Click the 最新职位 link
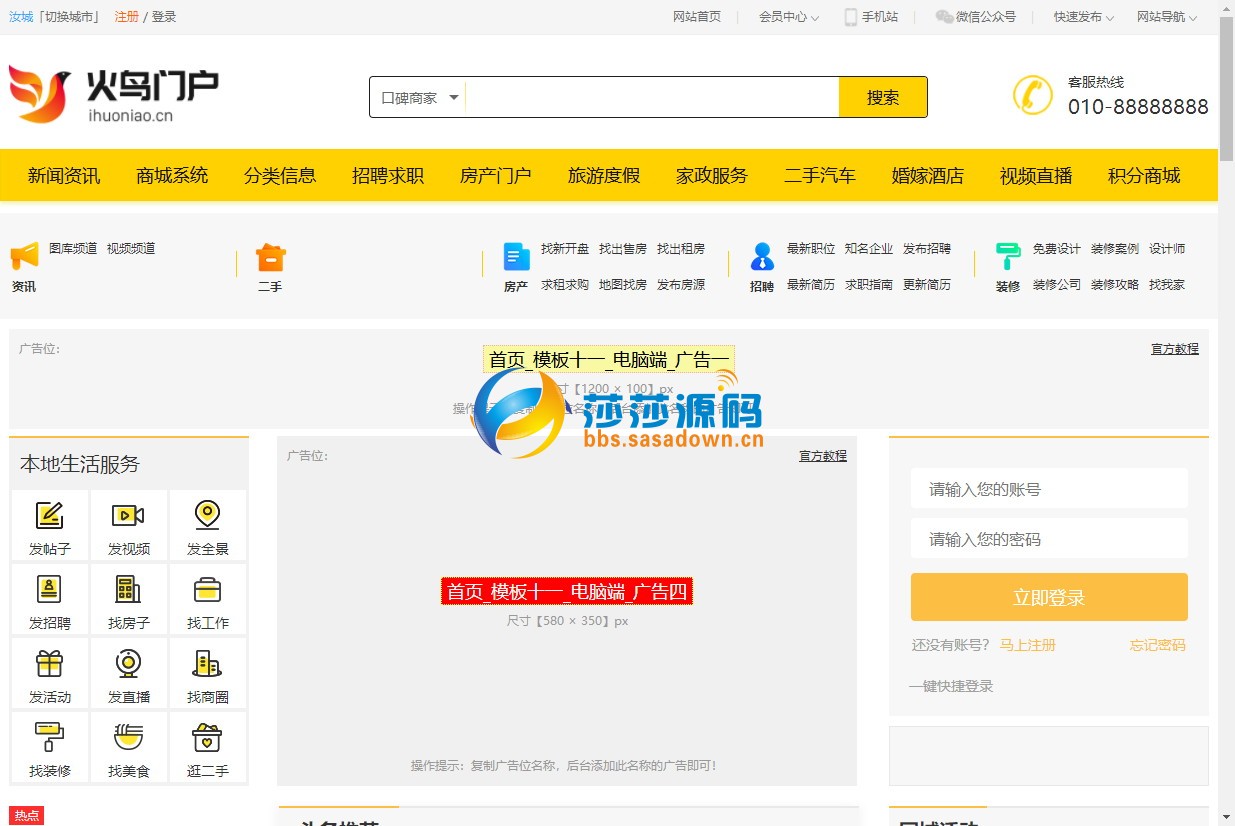The width and height of the screenshot is (1235, 826). [811, 249]
